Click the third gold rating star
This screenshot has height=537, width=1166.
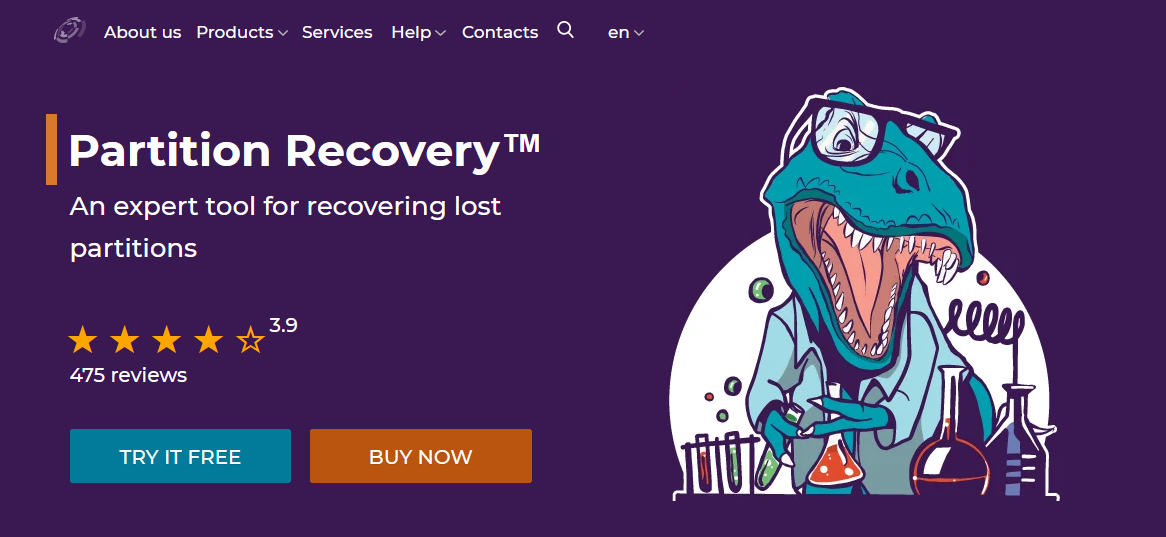[x=167, y=340]
